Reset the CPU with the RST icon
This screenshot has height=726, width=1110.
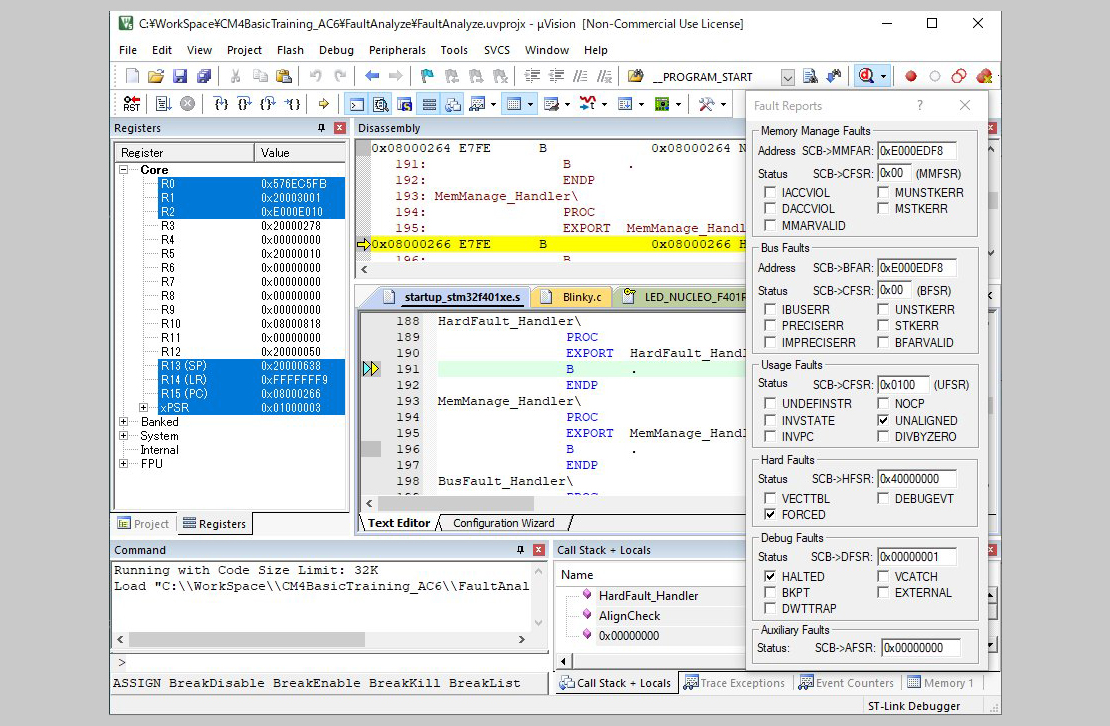pos(132,104)
